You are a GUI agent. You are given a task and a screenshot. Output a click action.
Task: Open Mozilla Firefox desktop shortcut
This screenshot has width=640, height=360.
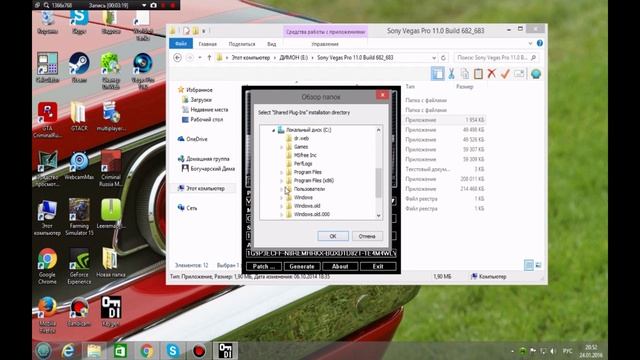coord(47,315)
